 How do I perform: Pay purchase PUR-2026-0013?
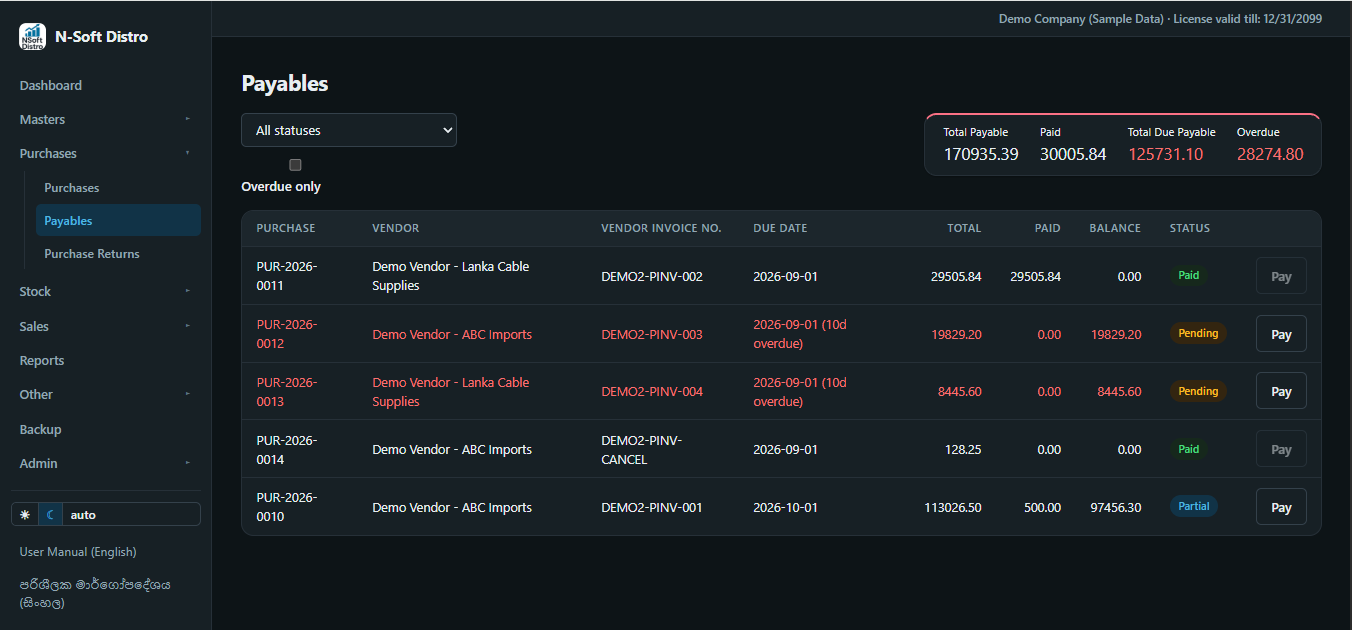1281,391
